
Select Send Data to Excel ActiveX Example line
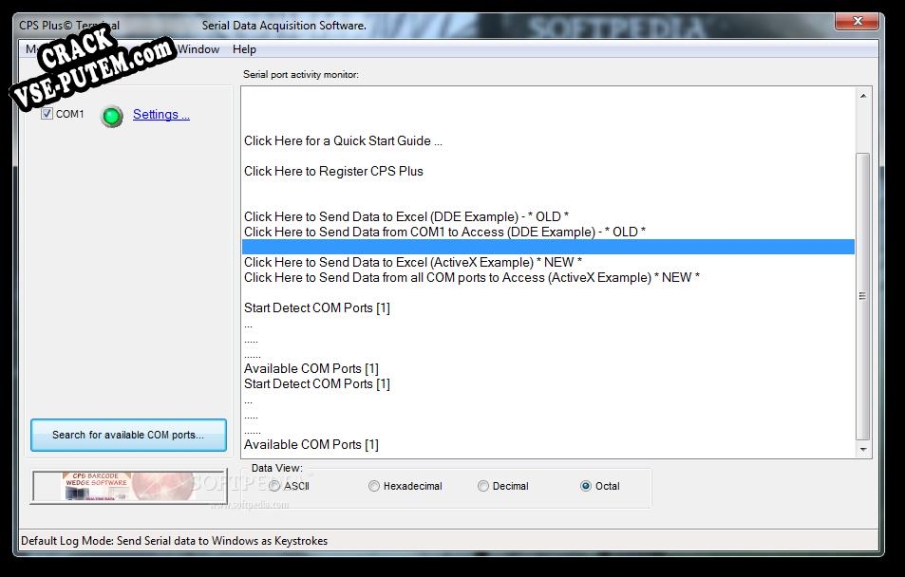[x=413, y=263]
